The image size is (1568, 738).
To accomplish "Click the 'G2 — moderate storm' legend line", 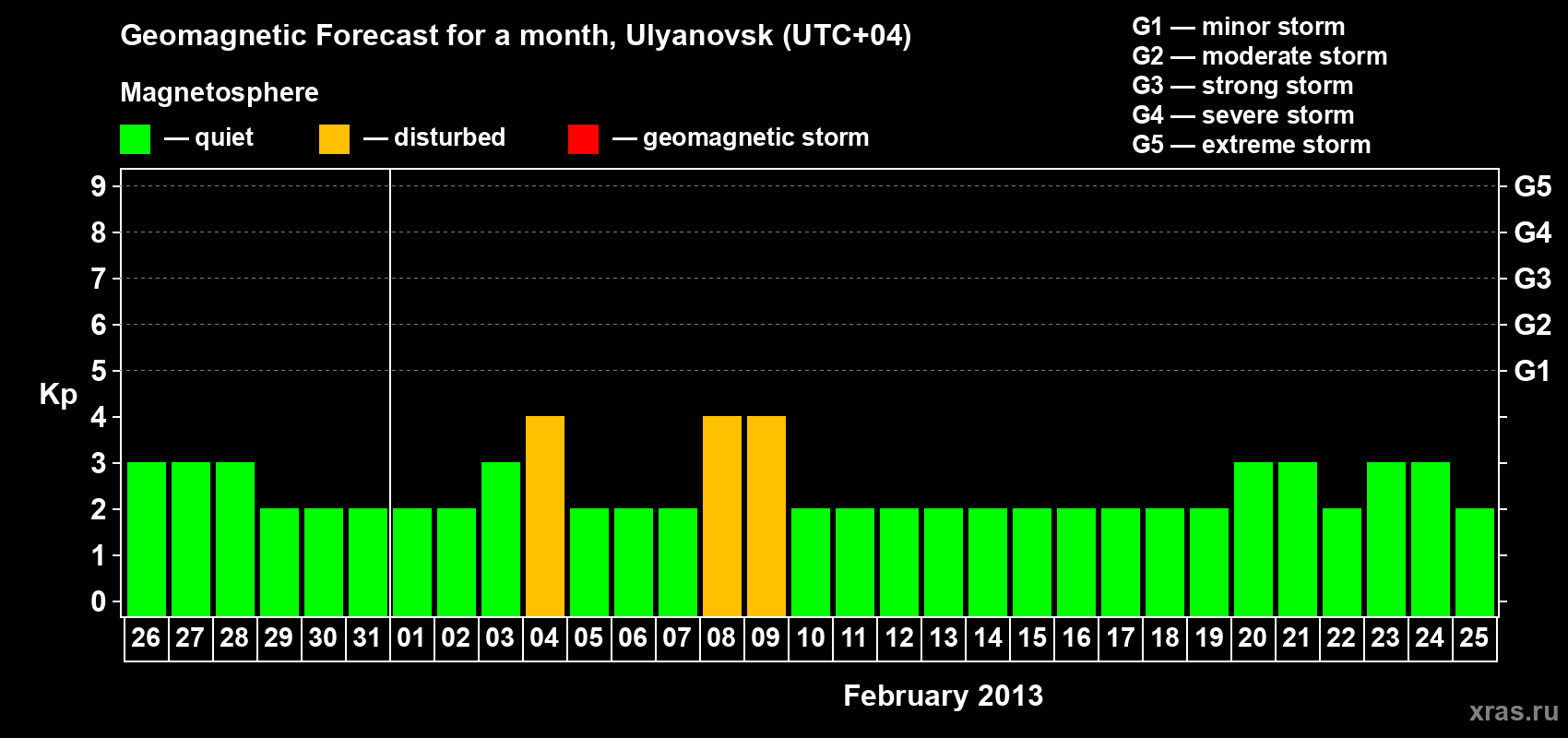I will 1260,56.
